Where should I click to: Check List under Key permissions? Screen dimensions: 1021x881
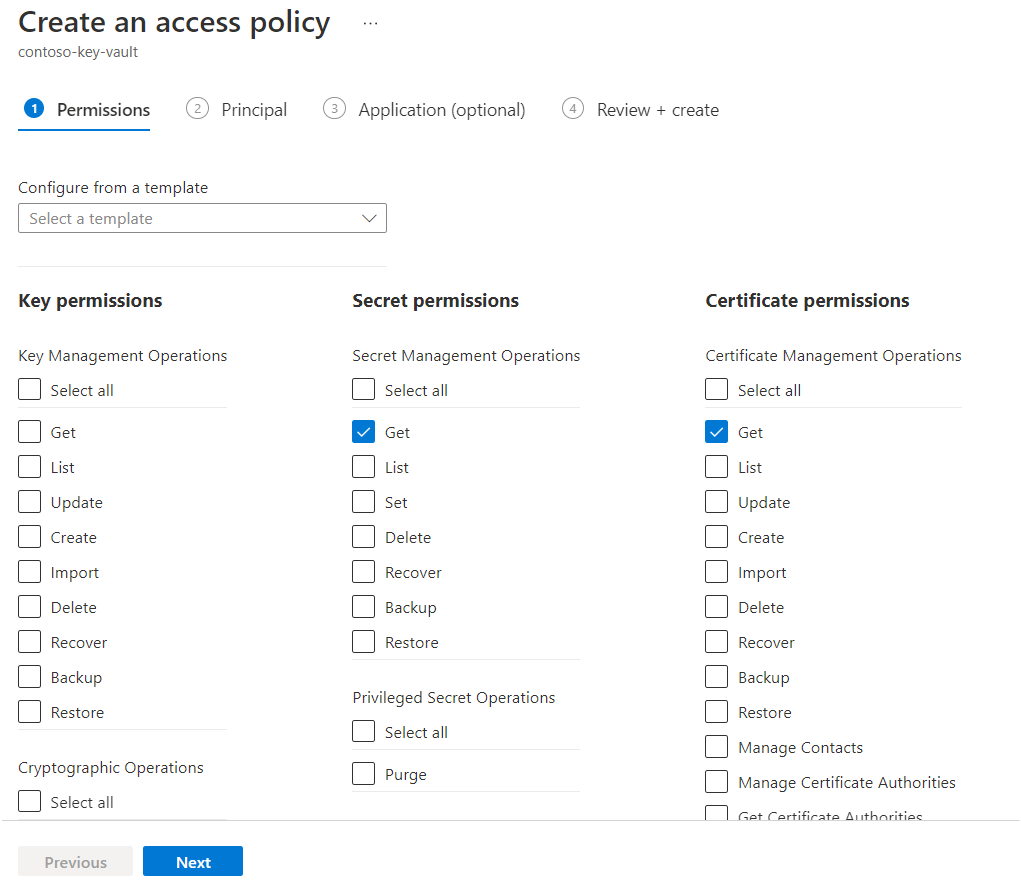pyautogui.click(x=30, y=467)
